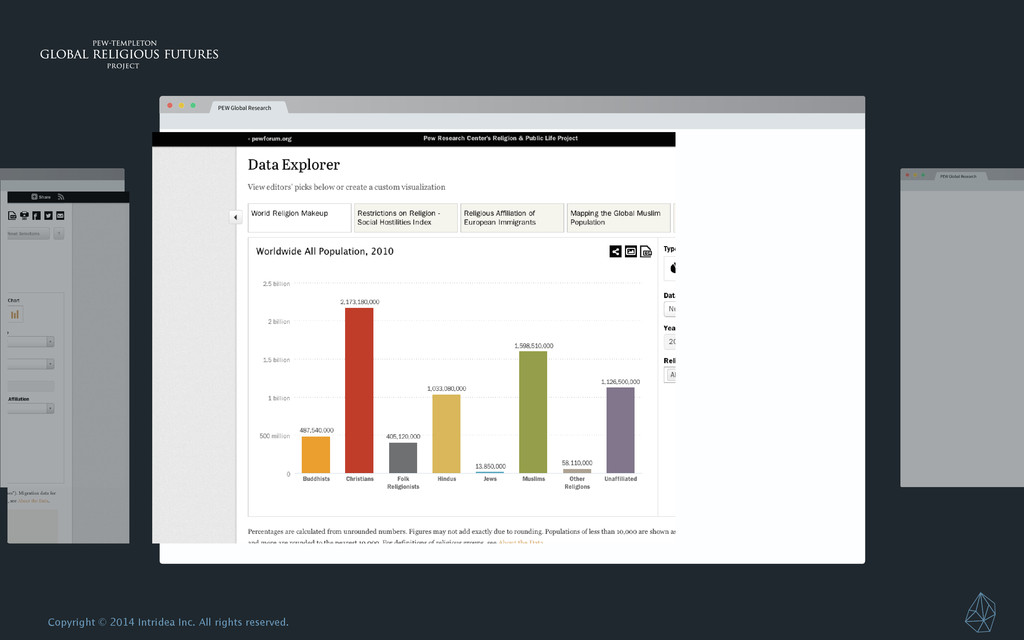Viewport: 1024px width, 640px height.
Task: Click the 58,110,000 value label
Action: 577,462
